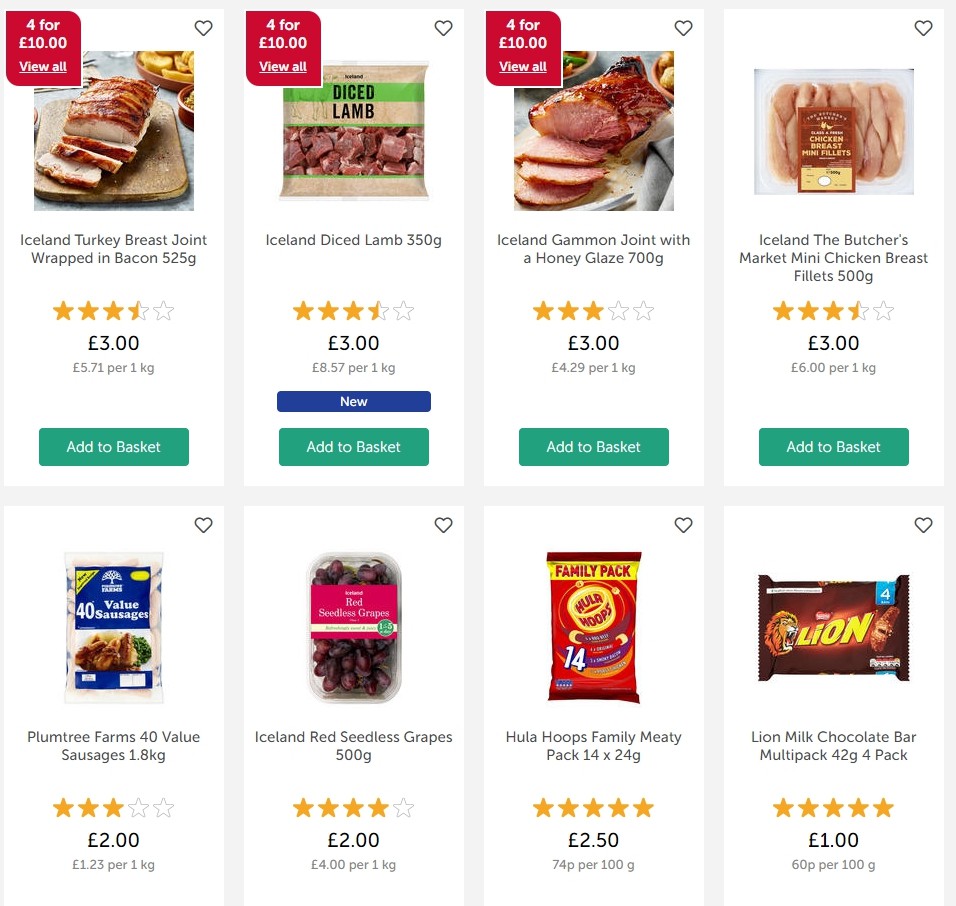
Task: Open View all on the Gammon Joint promotion
Action: pyautogui.click(x=523, y=66)
